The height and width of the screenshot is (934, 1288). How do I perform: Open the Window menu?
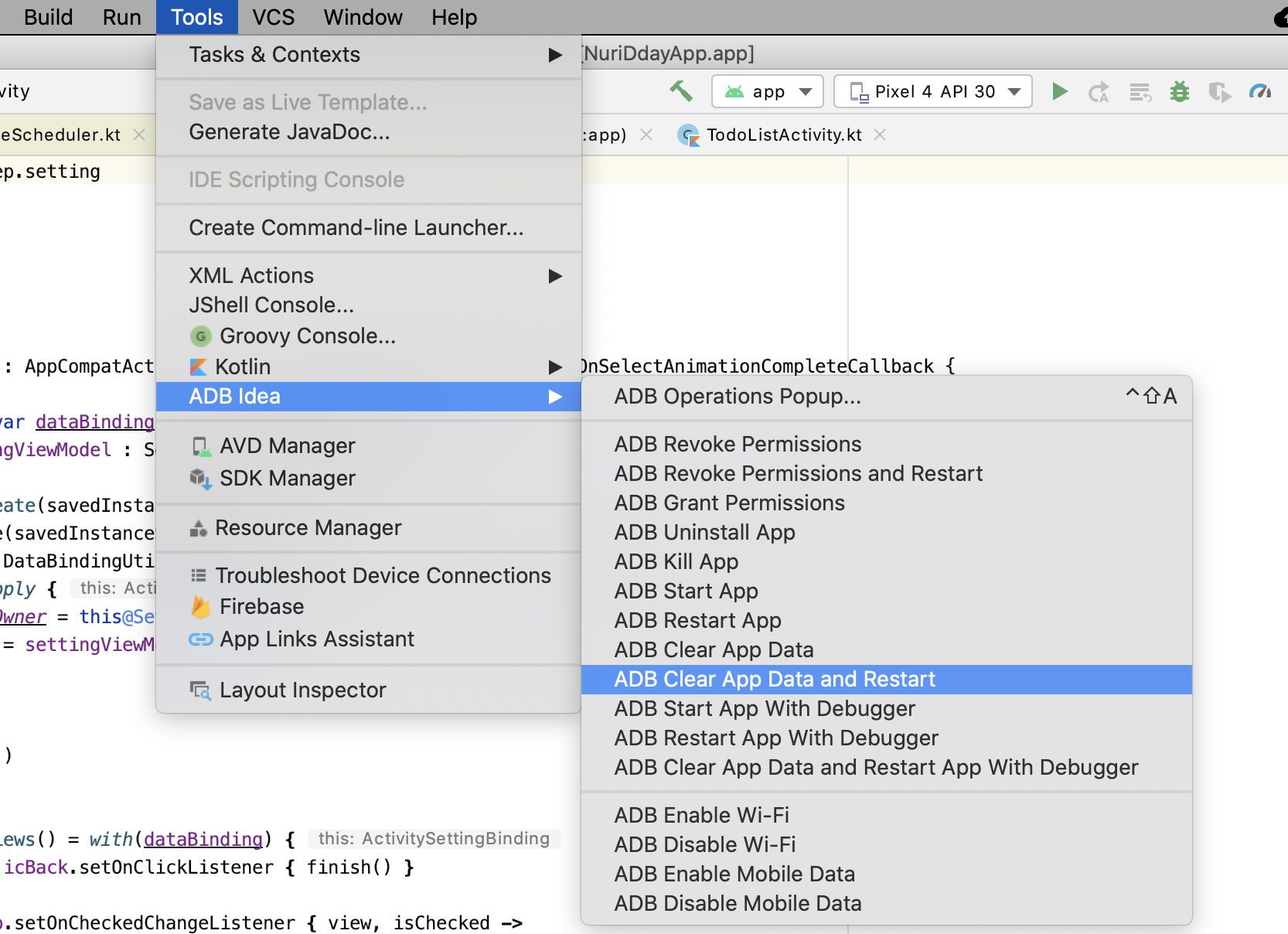point(363,17)
